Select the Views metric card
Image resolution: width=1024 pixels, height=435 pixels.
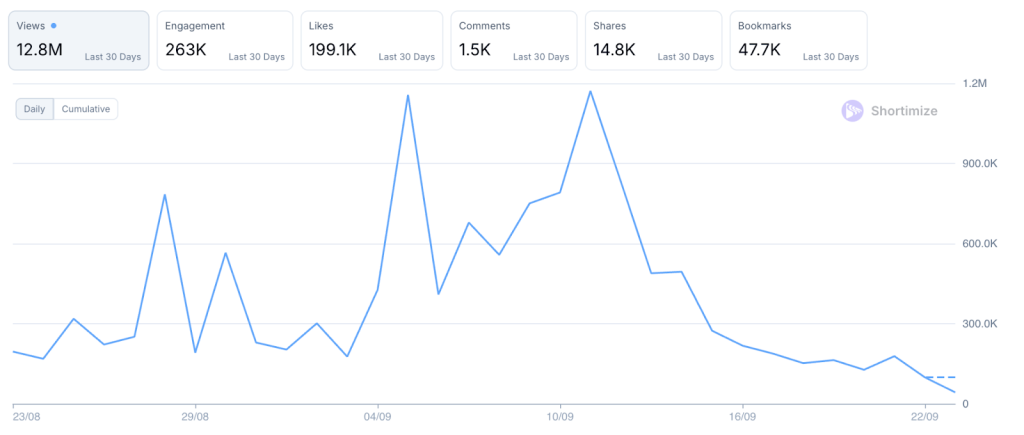click(78, 41)
